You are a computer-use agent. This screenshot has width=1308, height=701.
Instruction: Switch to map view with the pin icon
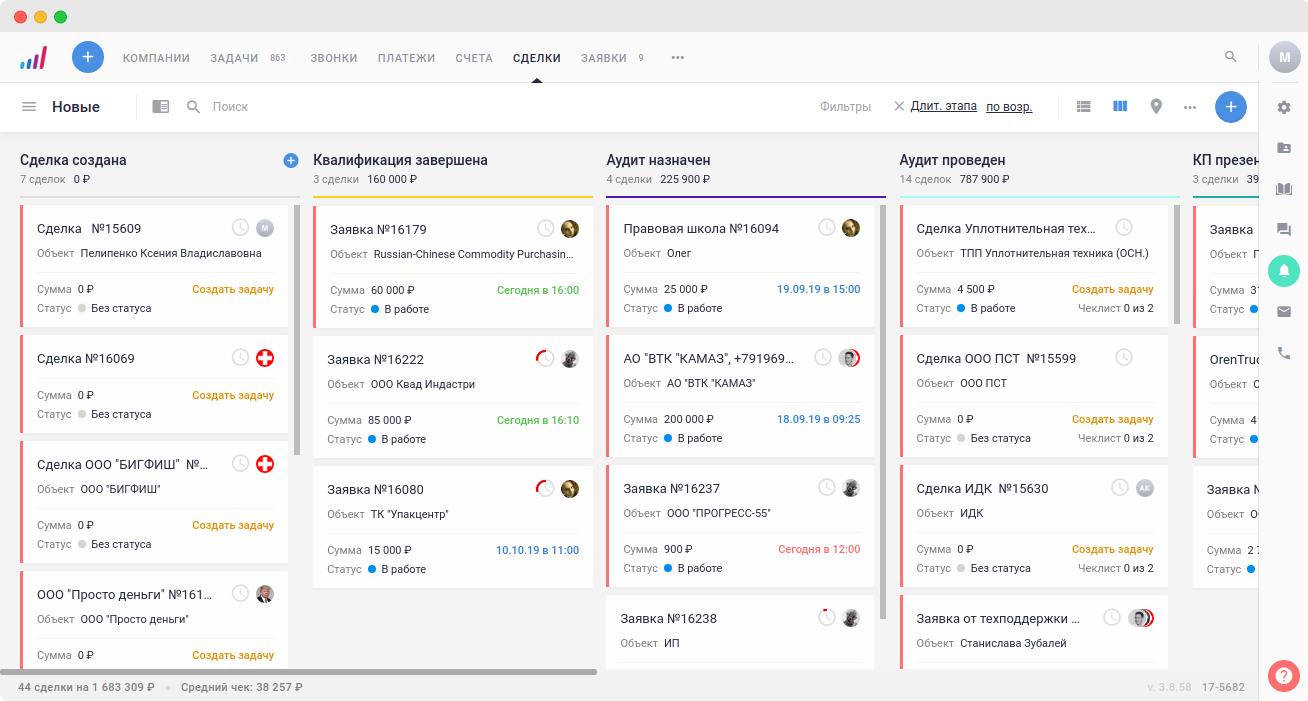tap(1156, 106)
